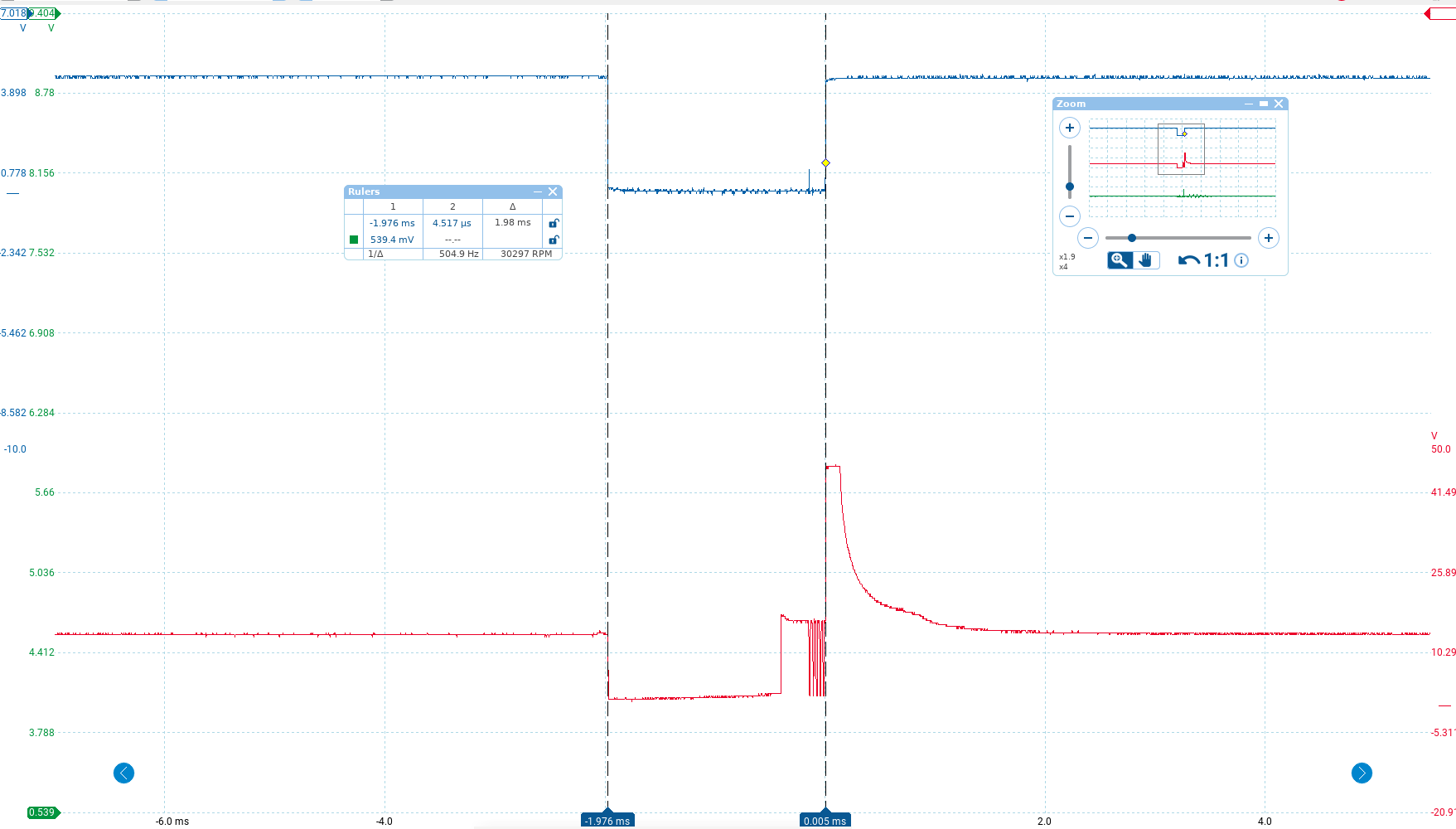Minimize the Rulers panel
The image size is (1456, 829).
click(x=537, y=191)
